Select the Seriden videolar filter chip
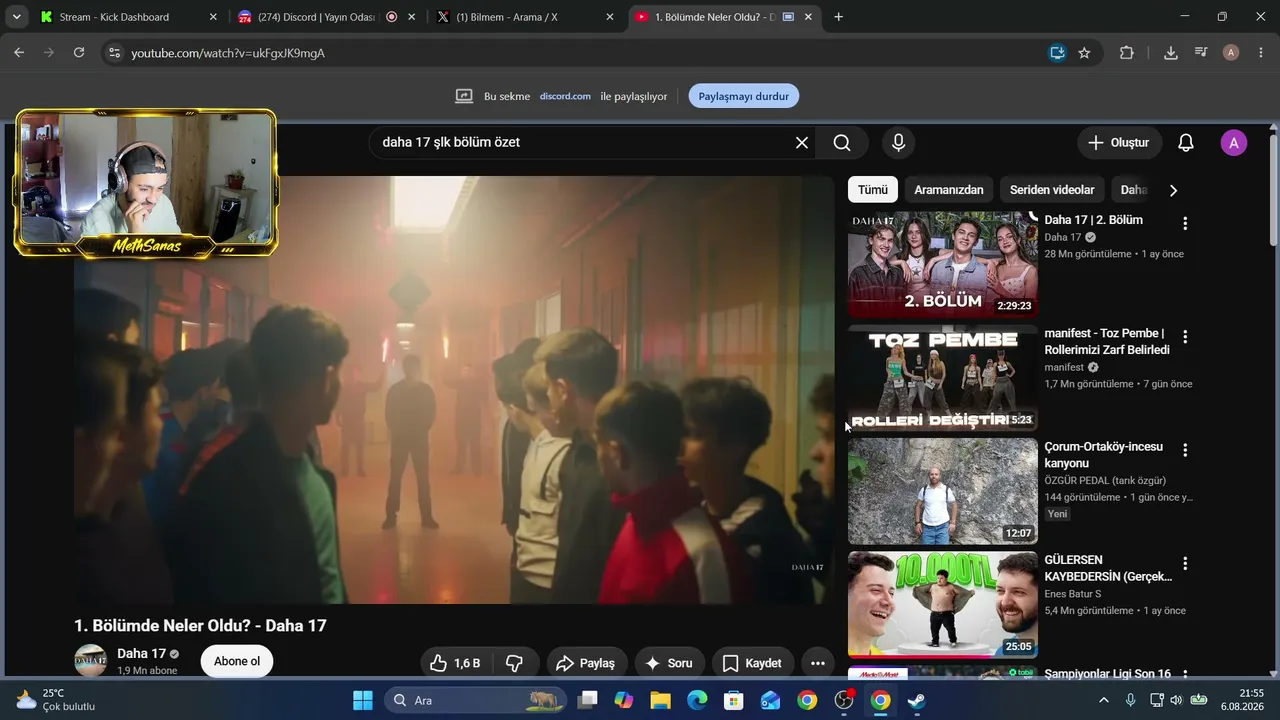This screenshot has height=720, width=1280. pos(1052,190)
